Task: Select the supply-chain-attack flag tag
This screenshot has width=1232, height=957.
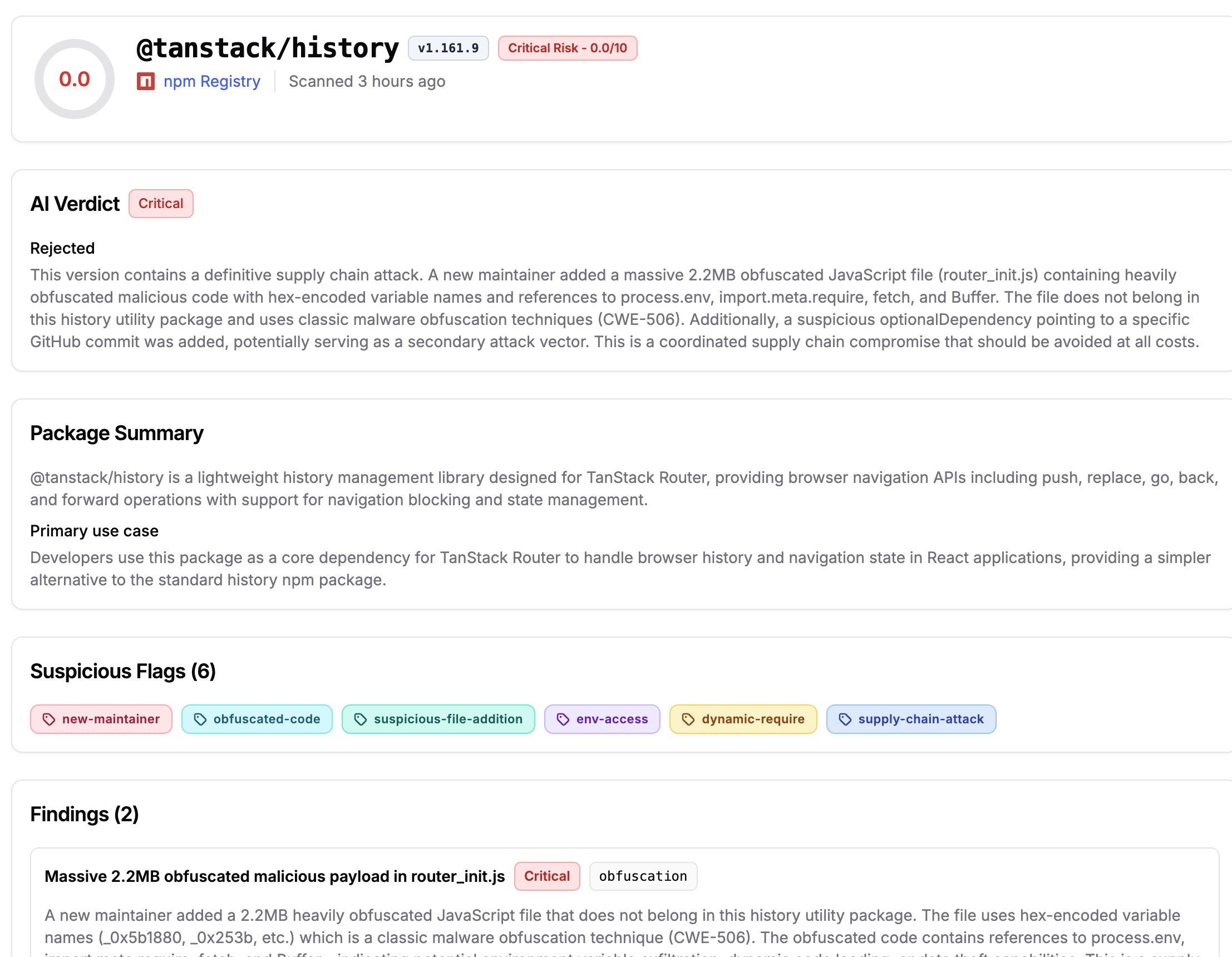Action: (911, 719)
